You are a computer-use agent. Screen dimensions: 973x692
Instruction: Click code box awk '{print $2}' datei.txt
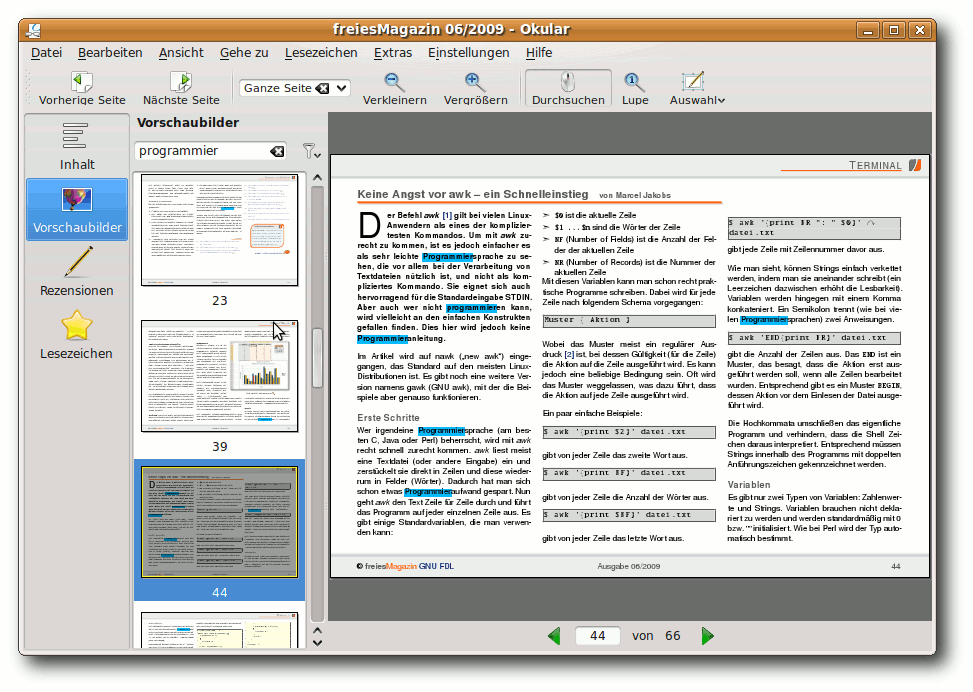pos(629,432)
